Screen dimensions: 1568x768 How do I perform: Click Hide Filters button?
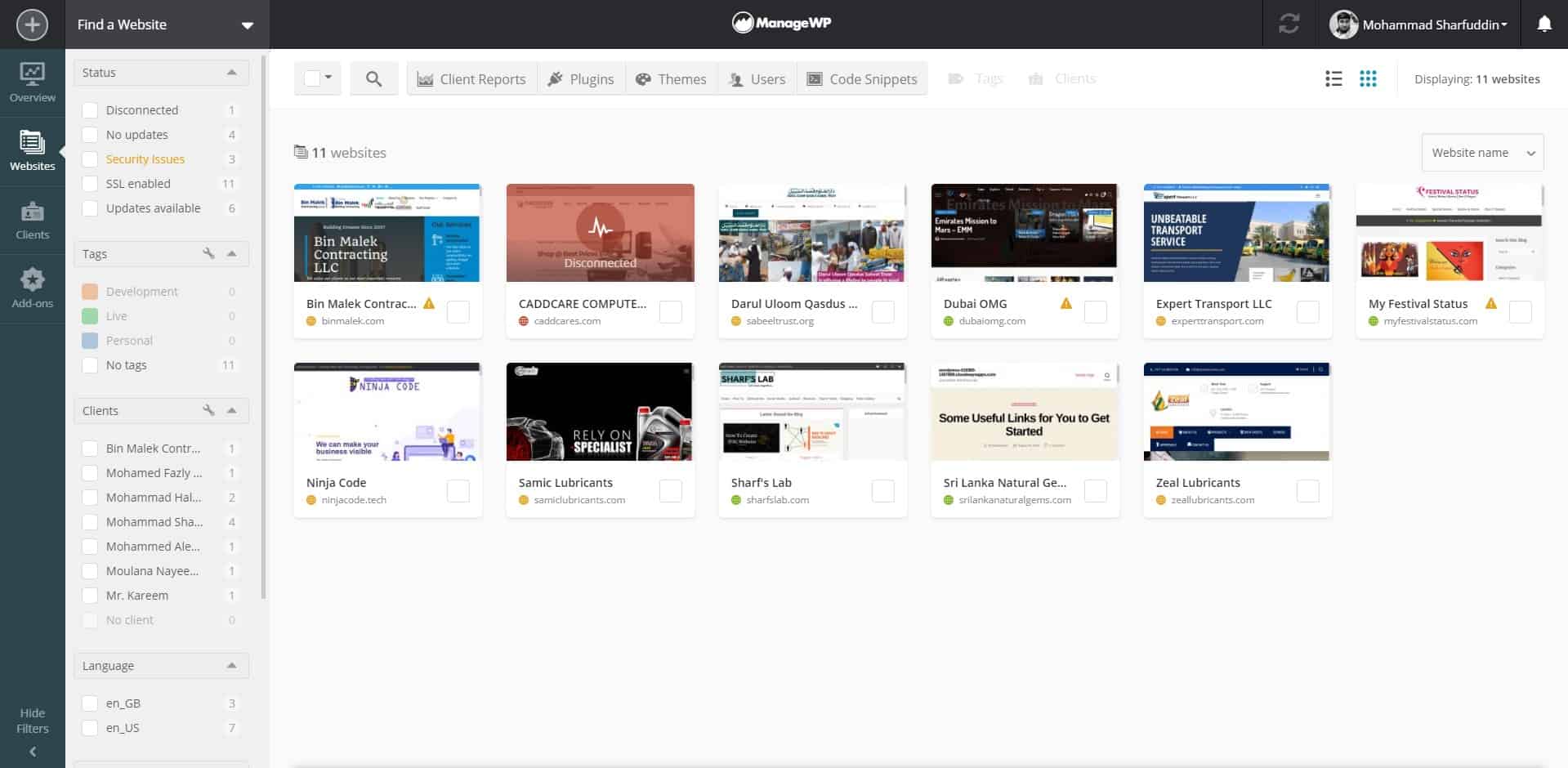[33, 721]
